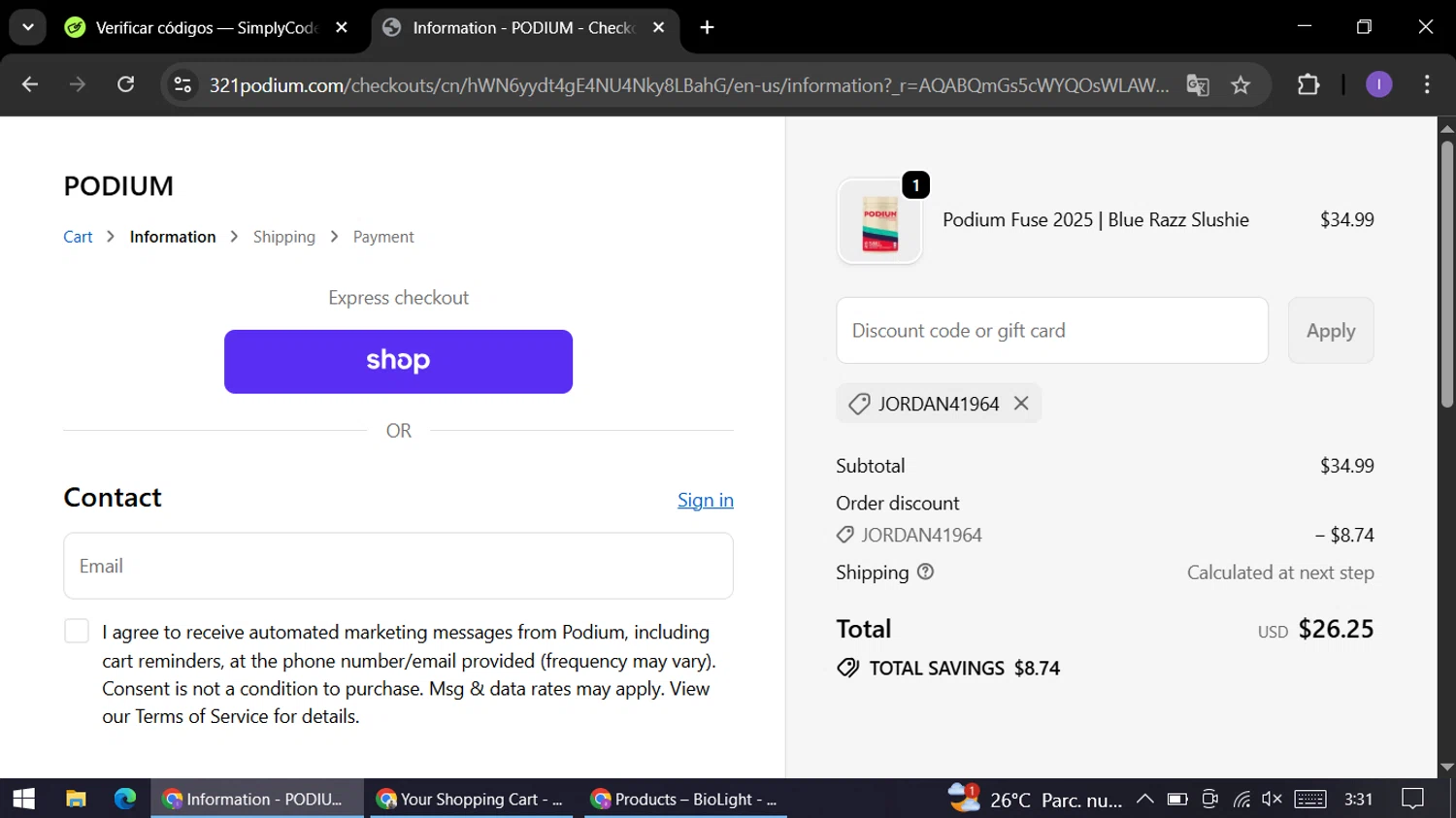Screen dimensions: 1456x818
Task: Open the Windows Start menu
Action: pyautogui.click(x=23, y=799)
